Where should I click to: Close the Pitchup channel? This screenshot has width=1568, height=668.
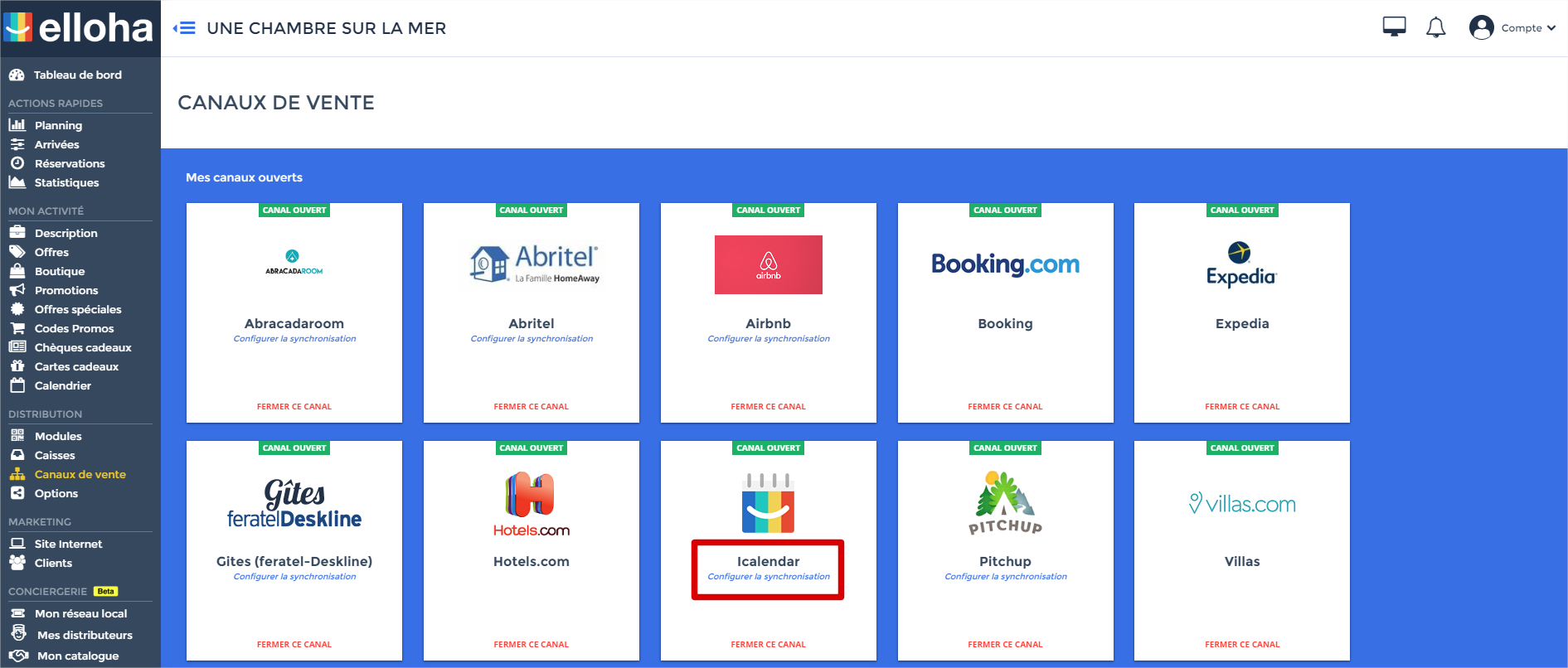[1006, 645]
